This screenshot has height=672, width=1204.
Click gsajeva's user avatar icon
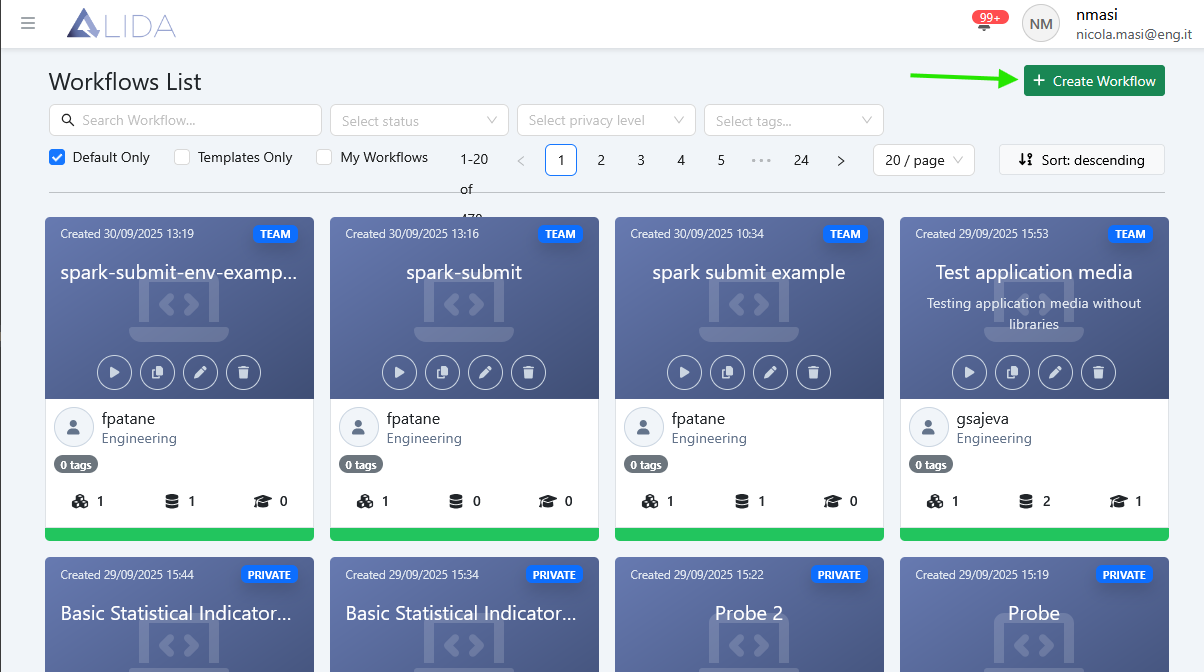[928, 428]
